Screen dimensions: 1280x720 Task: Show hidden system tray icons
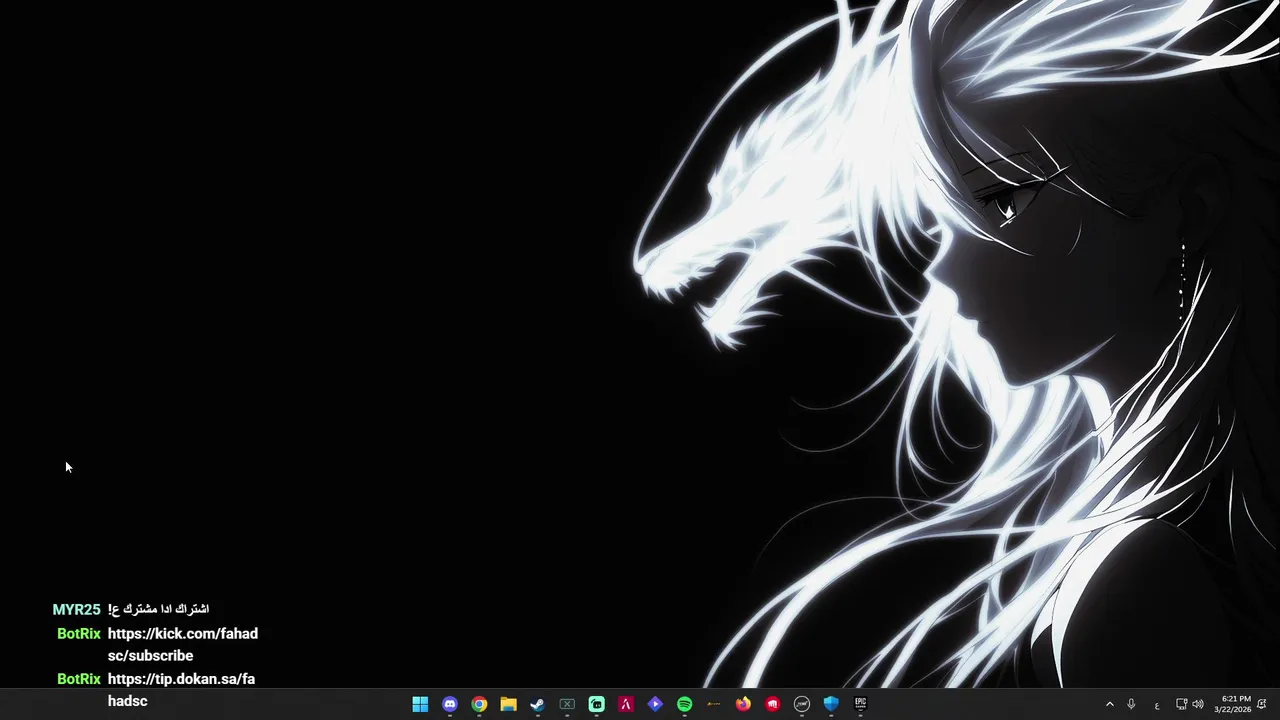tap(1109, 705)
